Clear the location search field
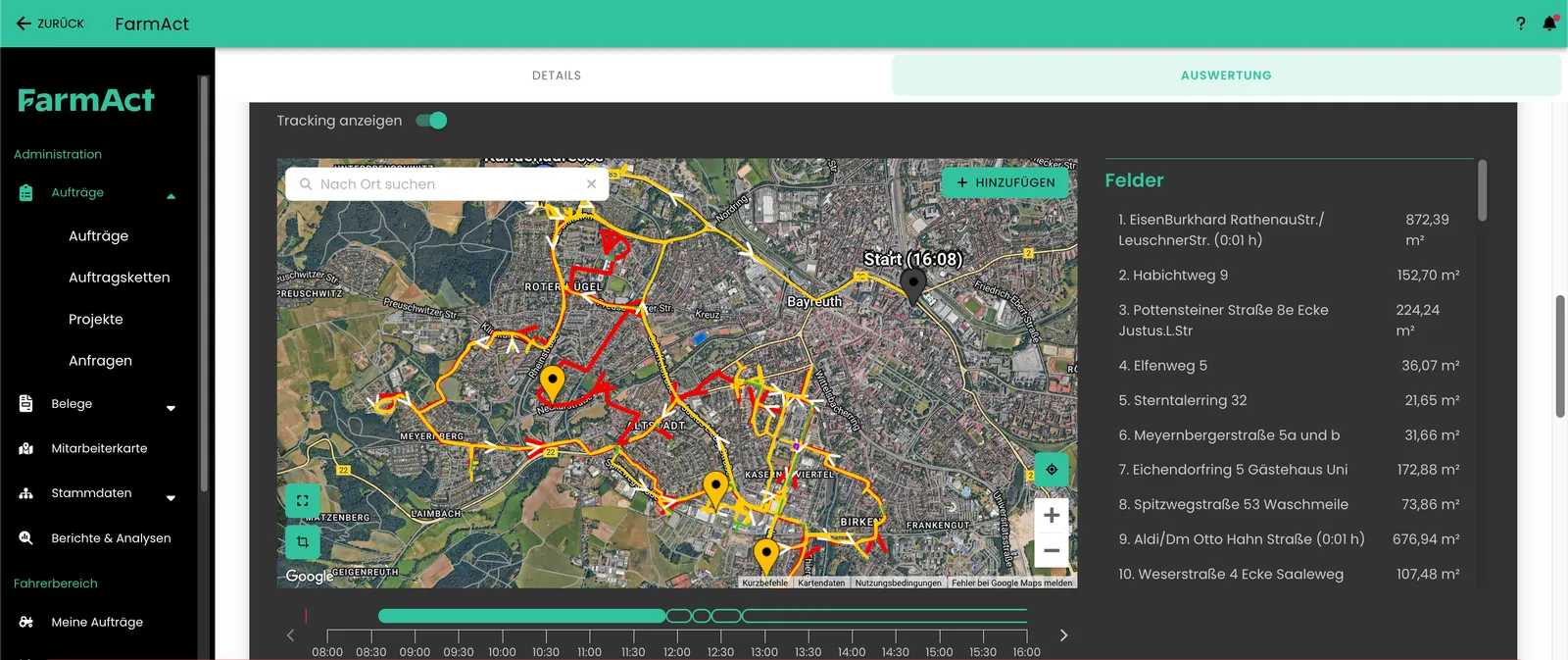 click(x=591, y=184)
